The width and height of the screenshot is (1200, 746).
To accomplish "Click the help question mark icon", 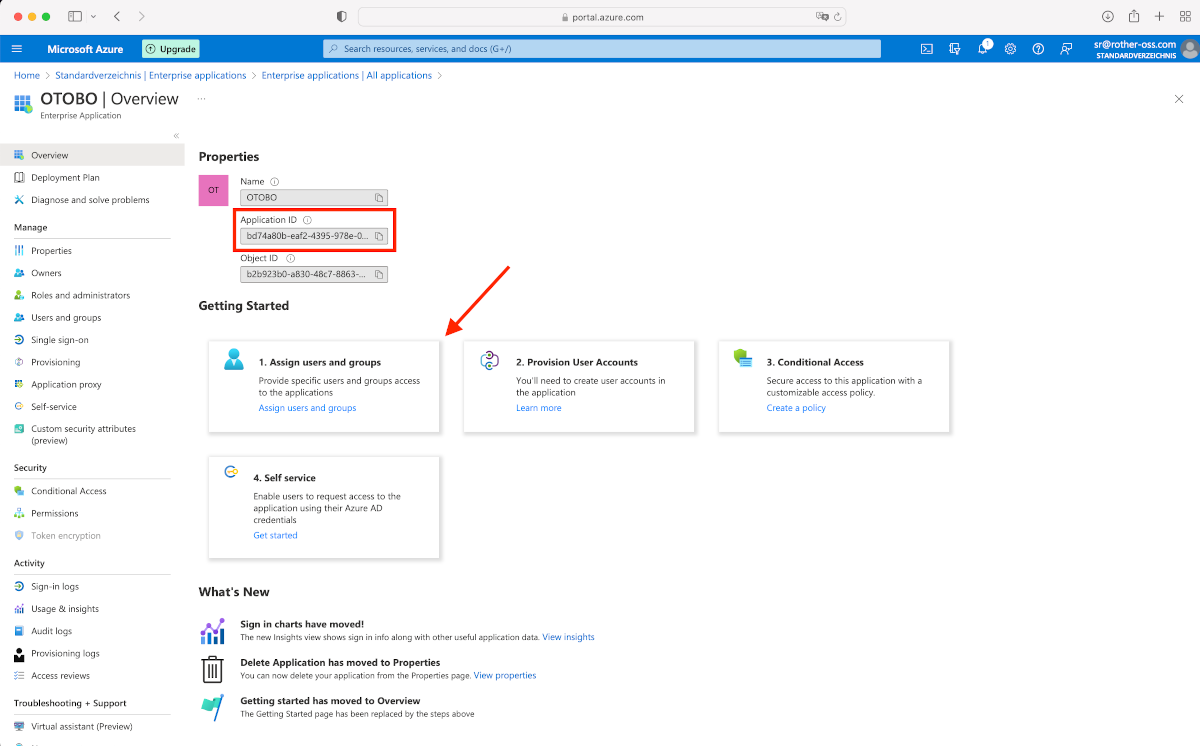I will click(x=1038, y=49).
